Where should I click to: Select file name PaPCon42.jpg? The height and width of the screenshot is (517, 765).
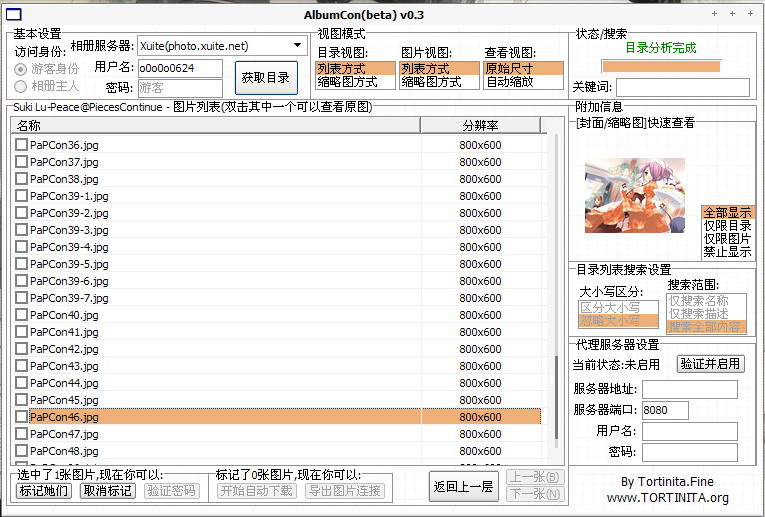(64, 349)
